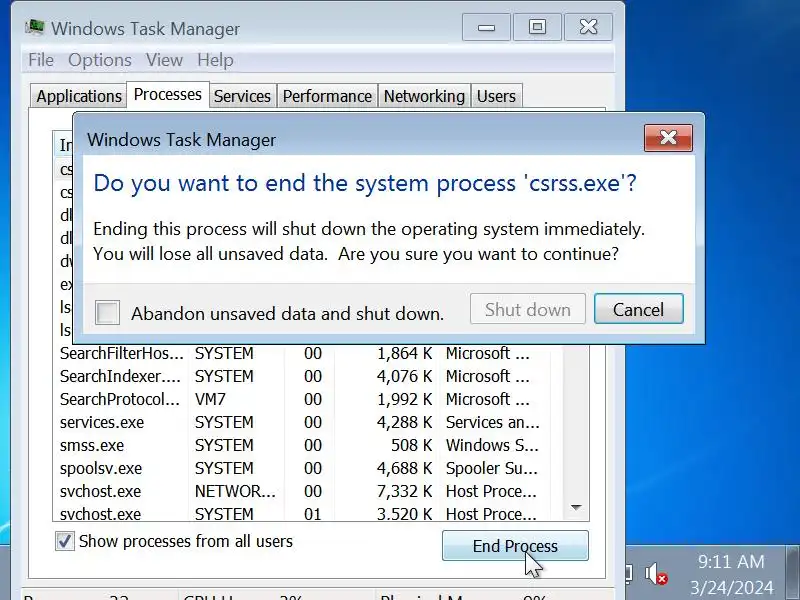
Task: Click the End Process button
Action: [515, 545]
